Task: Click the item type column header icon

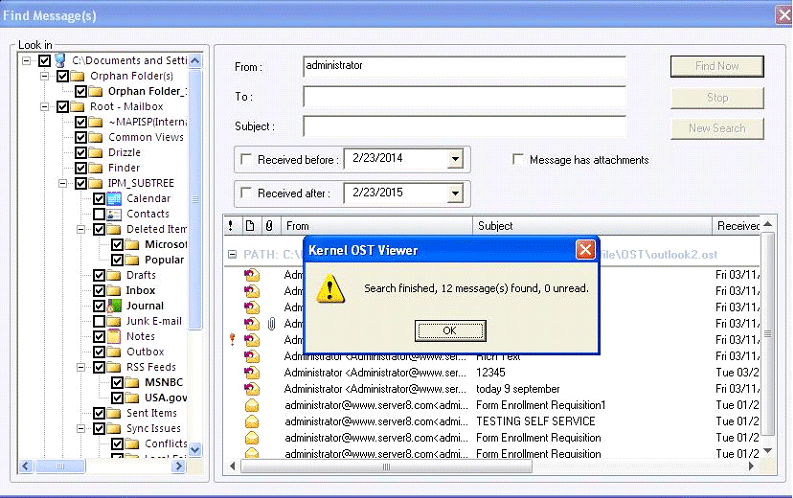Action: click(x=250, y=226)
